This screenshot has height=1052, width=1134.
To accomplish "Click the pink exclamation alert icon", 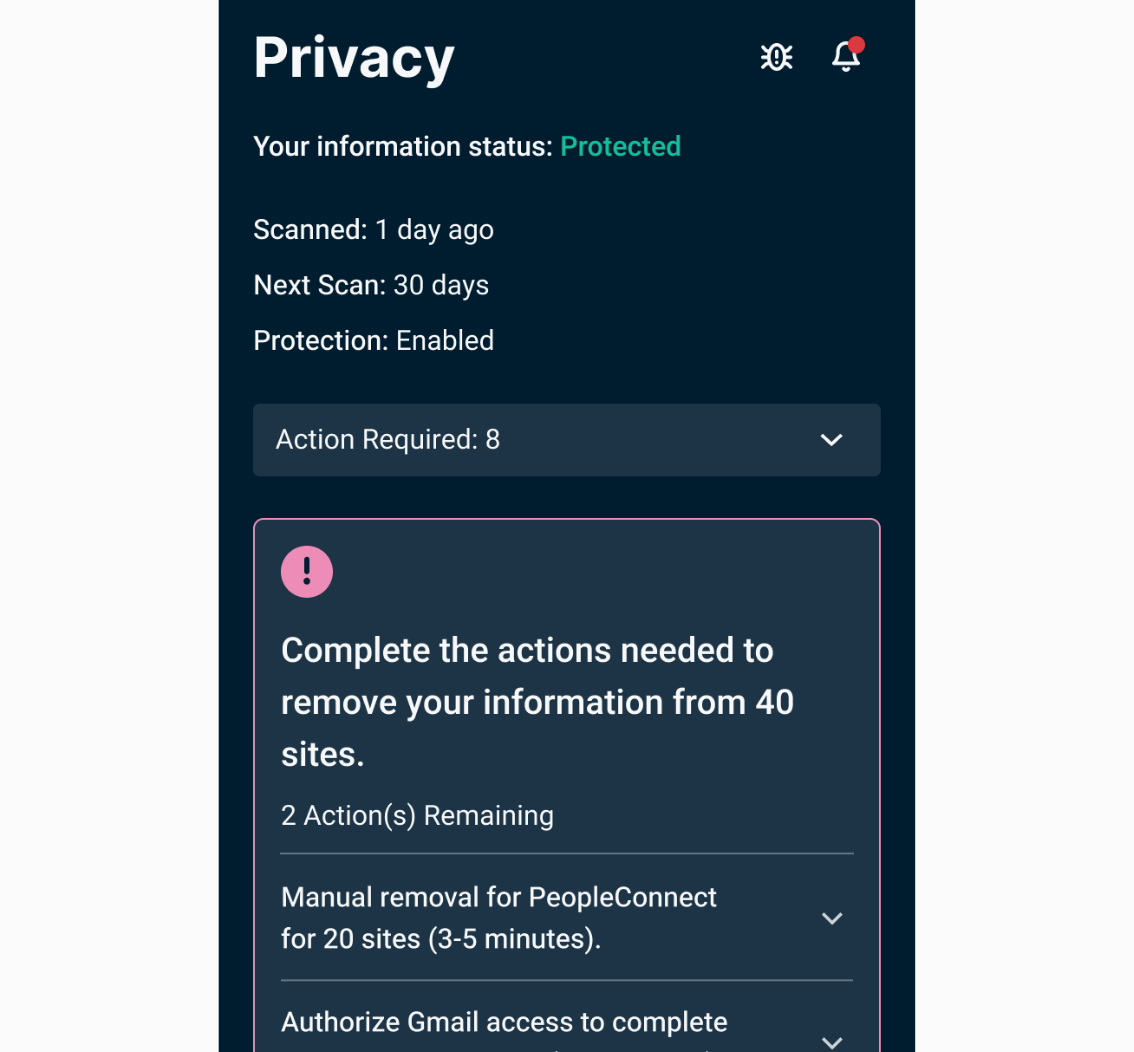I will [x=307, y=572].
